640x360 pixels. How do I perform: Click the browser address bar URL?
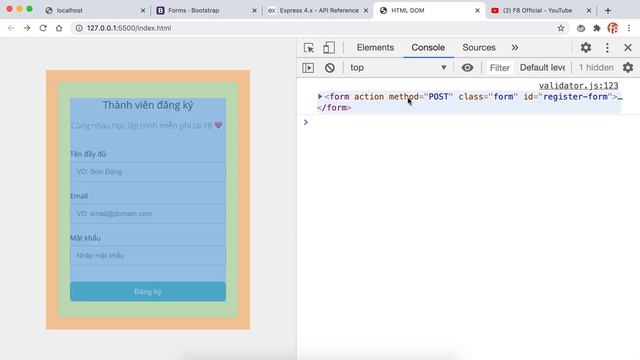coord(129,28)
